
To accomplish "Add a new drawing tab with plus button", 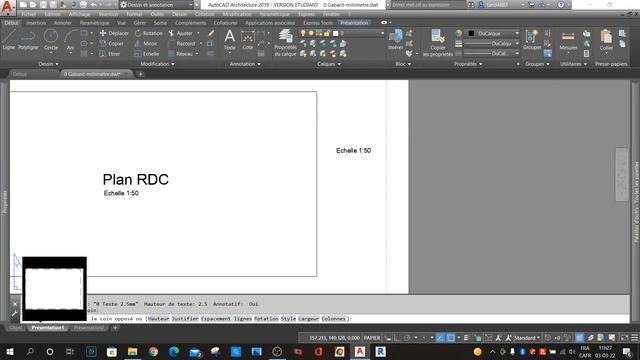I will (x=140, y=74).
